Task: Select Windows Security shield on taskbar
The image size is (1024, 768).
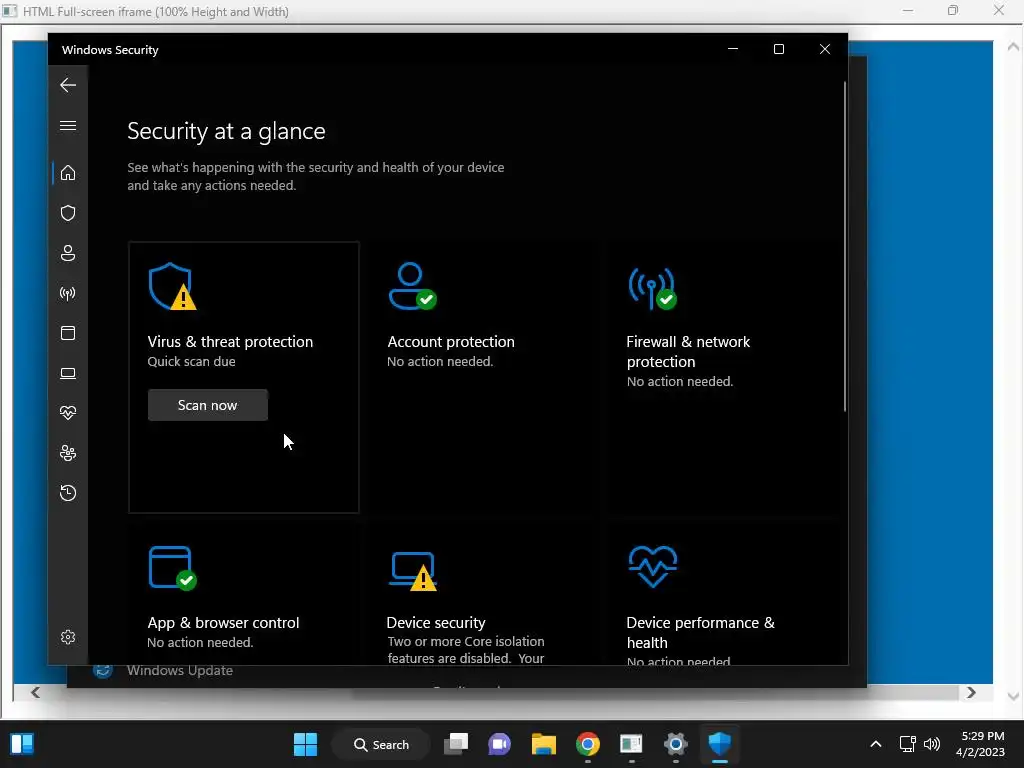Action: tap(720, 744)
